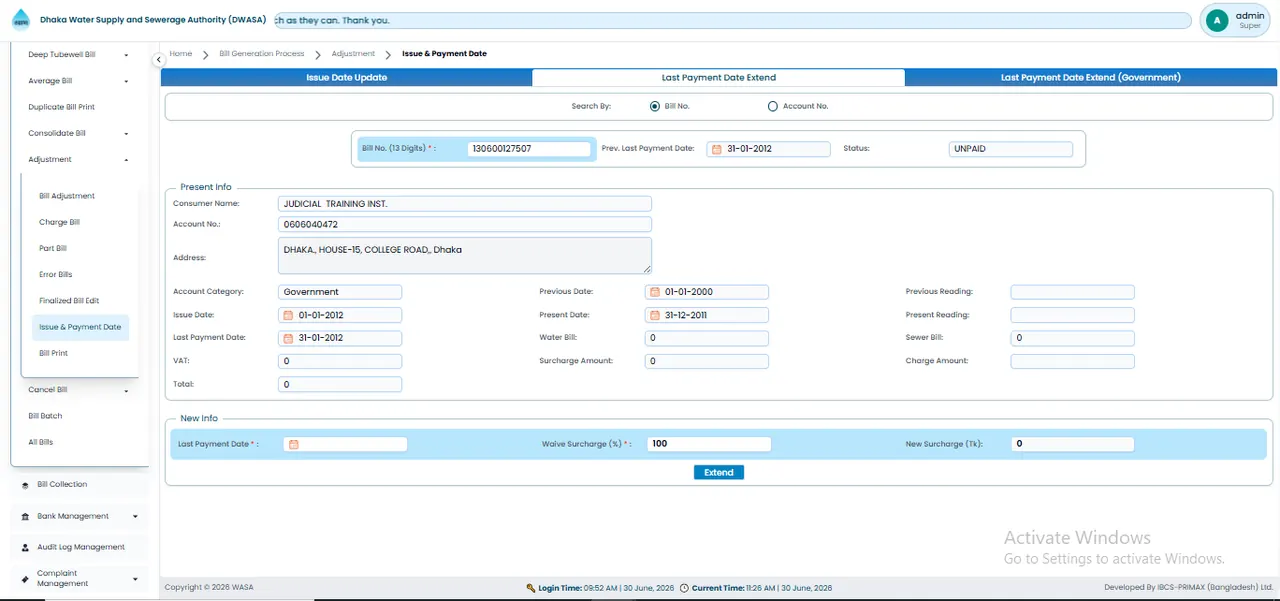Image resolution: width=1280 pixels, height=601 pixels.
Task: Open calendar icon in Previous Date field
Action: 655,292
